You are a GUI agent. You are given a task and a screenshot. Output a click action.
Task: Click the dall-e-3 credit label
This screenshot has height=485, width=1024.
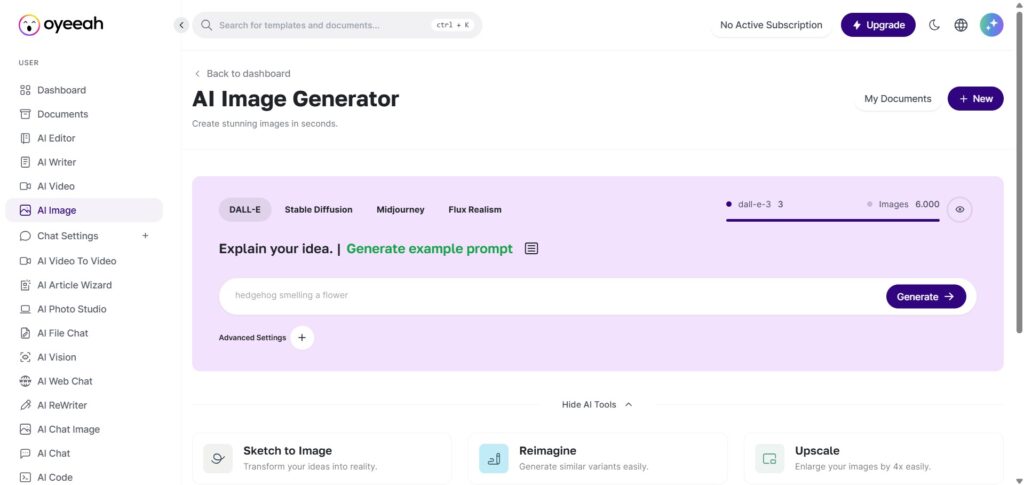(x=754, y=204)
